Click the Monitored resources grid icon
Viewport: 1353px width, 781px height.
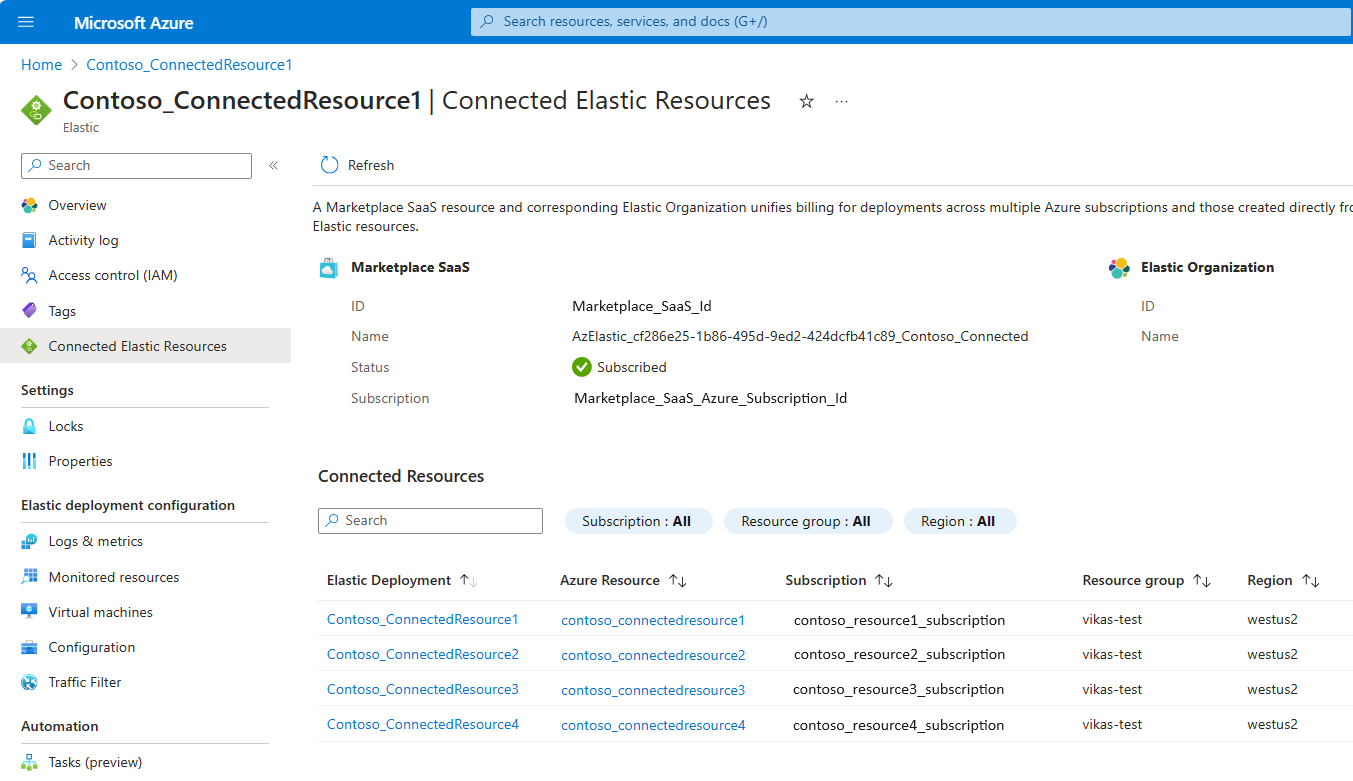[29, 577]
